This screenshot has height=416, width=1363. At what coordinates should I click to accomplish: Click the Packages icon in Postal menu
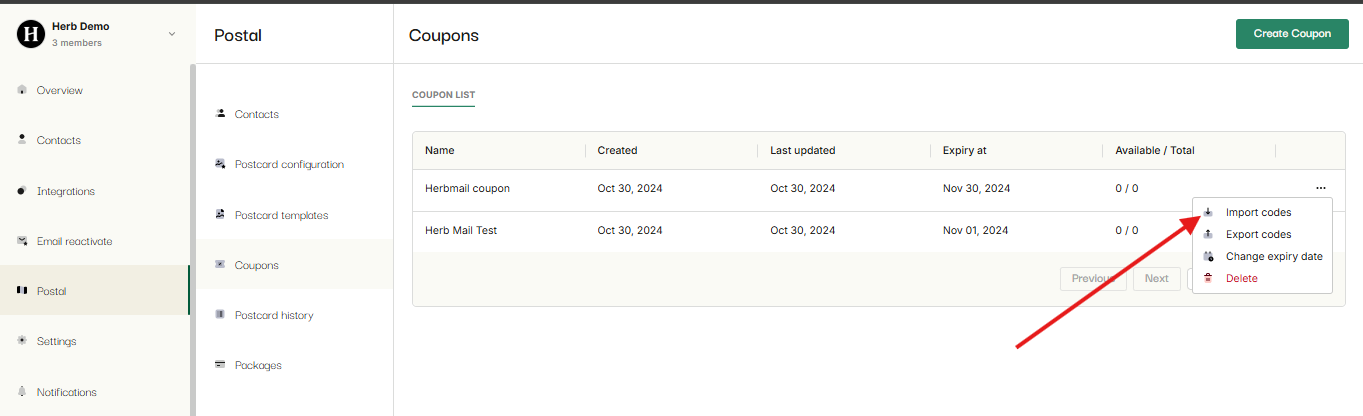[x=220, y=365]
